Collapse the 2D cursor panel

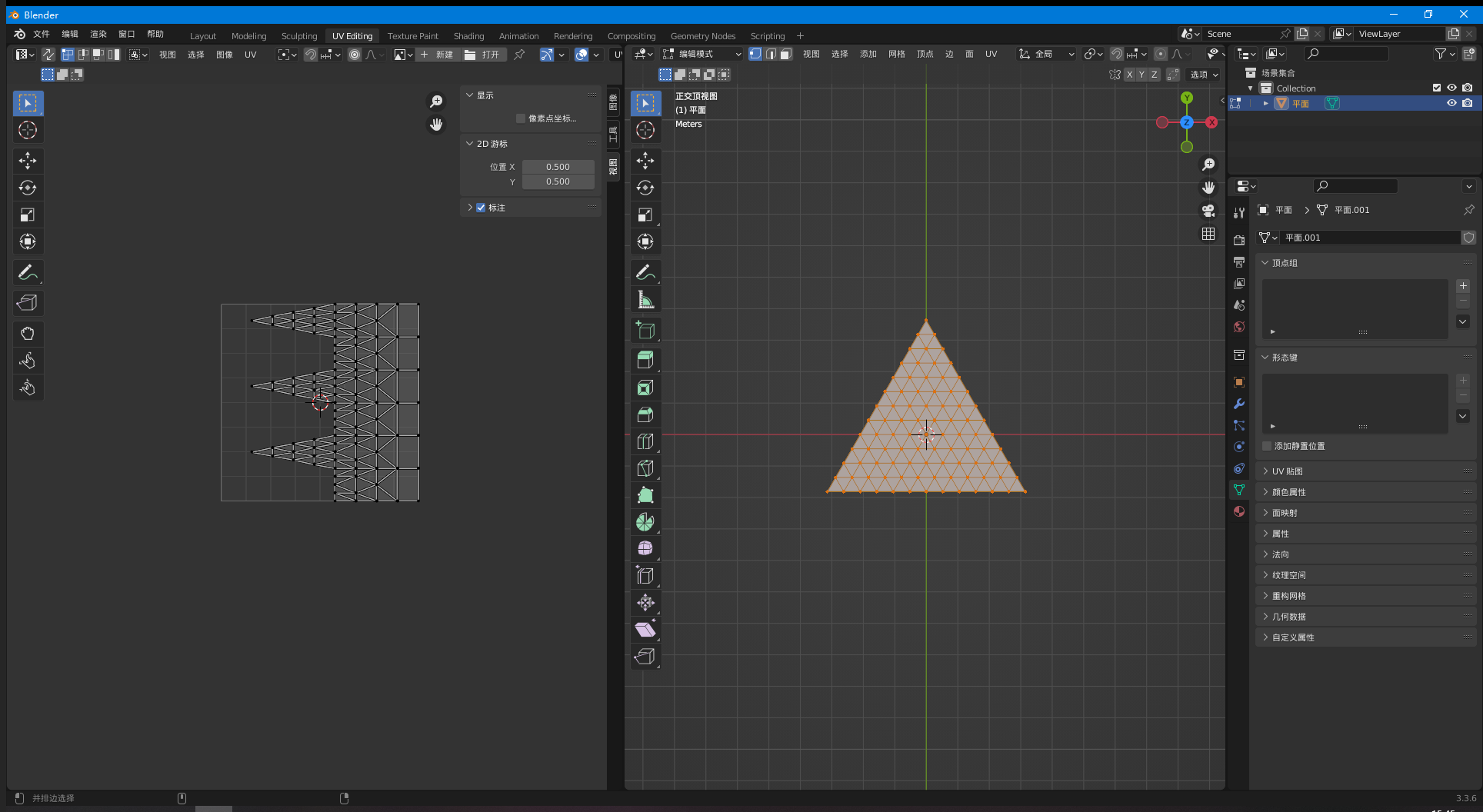point(469,144)
